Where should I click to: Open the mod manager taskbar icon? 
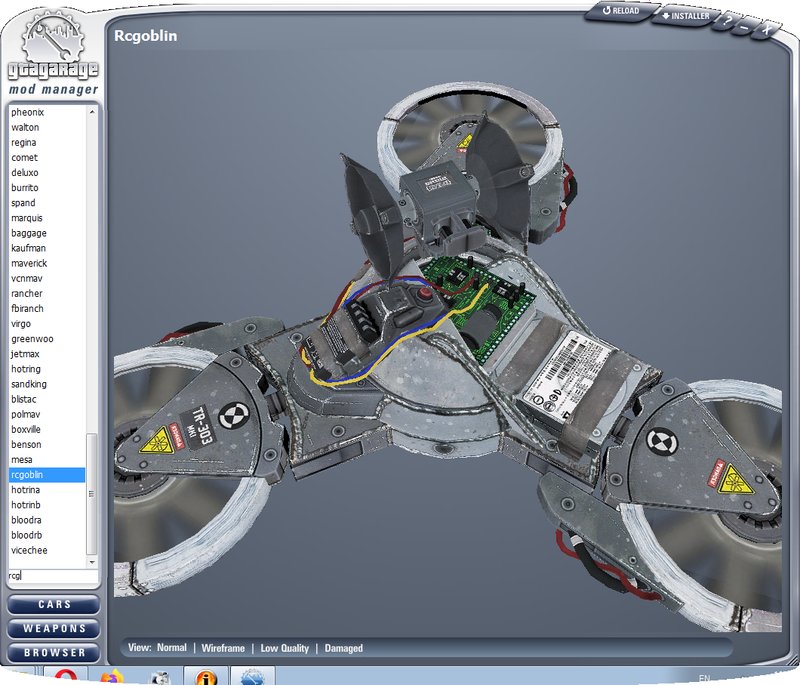pos(252,676)
